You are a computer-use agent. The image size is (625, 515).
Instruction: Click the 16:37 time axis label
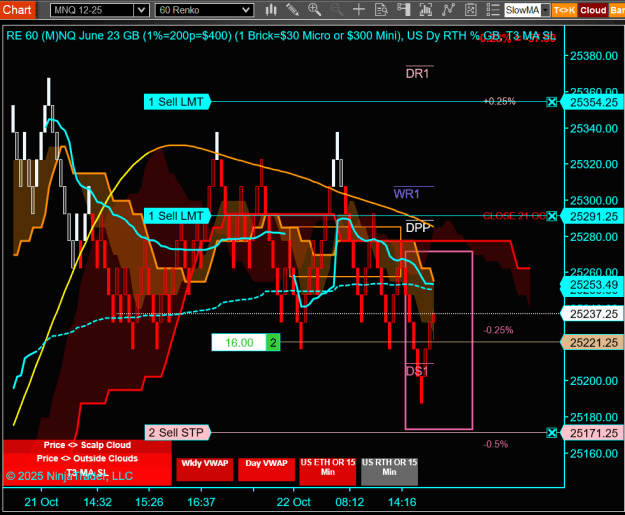(x=201, y=502)
